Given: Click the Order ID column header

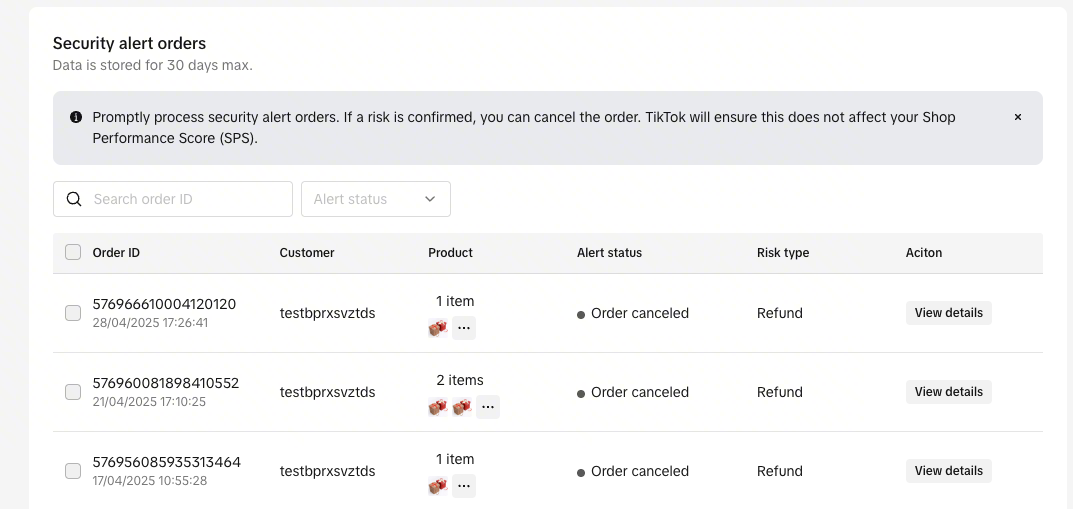Looking at the screenshot, I should (x=116, y=253).
